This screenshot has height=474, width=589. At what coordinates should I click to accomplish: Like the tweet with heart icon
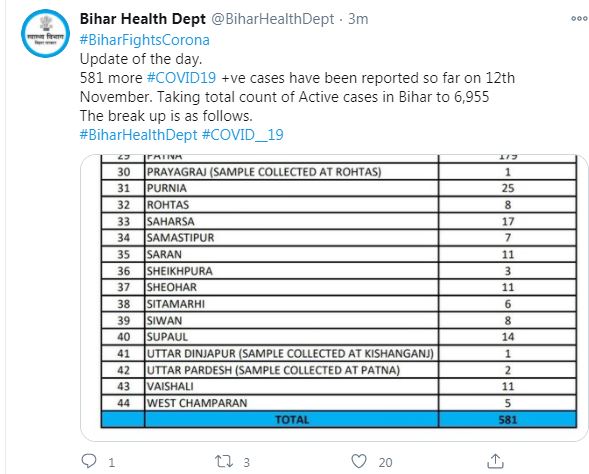click(x=359, y=461)
